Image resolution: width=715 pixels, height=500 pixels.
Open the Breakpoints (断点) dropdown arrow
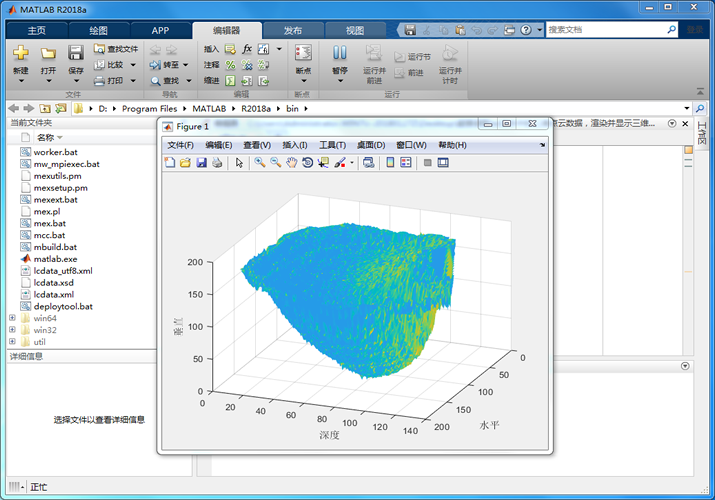tap(304, 81)
